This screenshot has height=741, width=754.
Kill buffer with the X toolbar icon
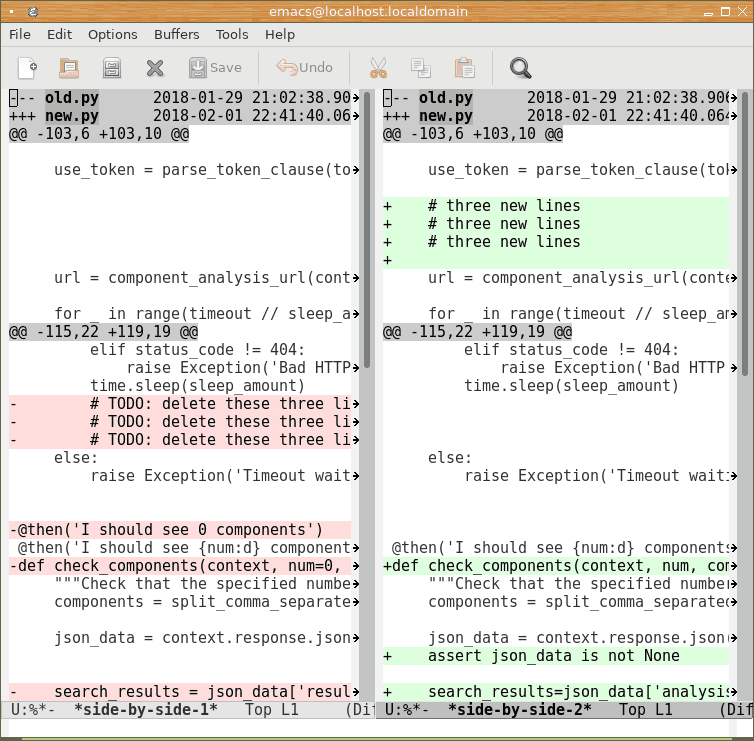coord(155,68)
